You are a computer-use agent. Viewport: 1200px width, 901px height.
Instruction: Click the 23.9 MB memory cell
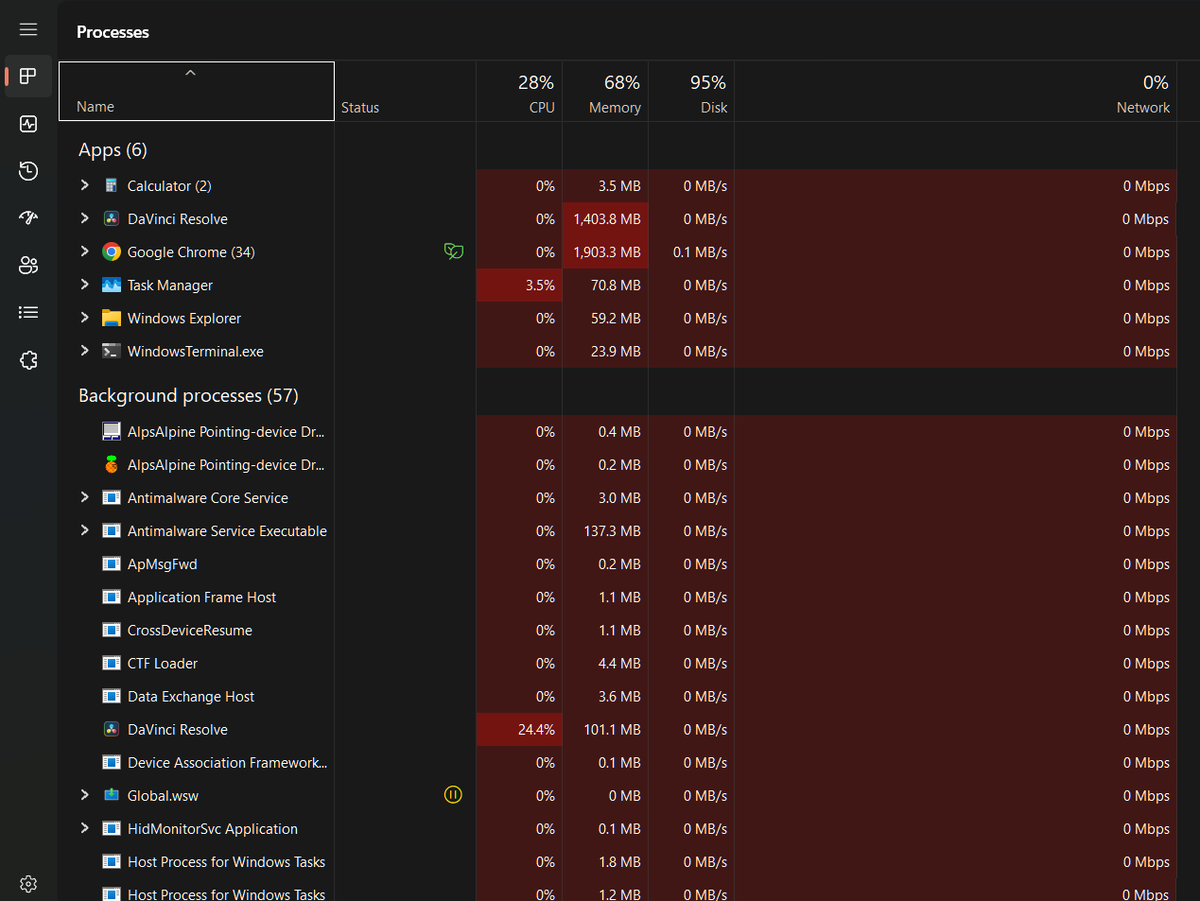click(x=605, y=351)
